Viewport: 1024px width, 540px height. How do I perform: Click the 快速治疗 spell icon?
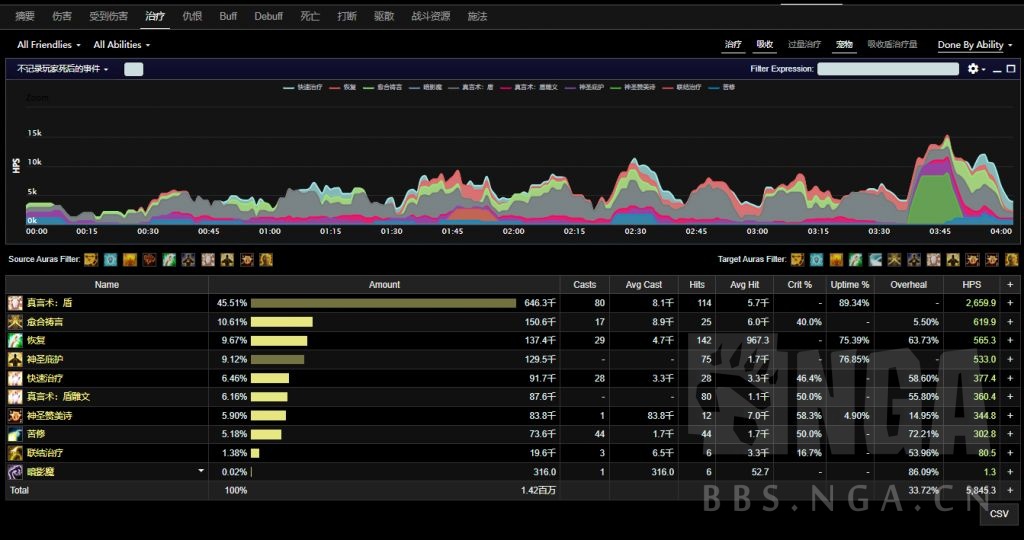click(15, 378)
